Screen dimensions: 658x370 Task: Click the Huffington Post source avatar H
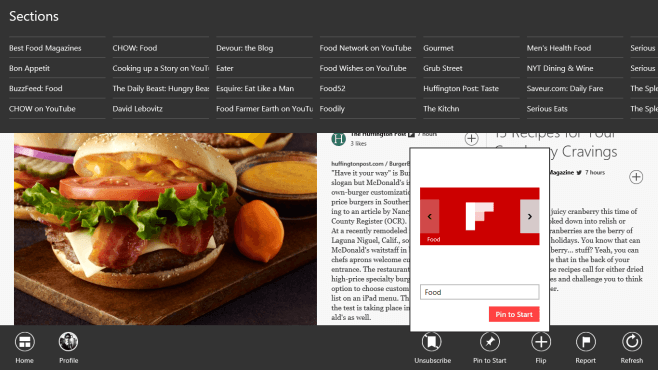click(x=338, y=139)
